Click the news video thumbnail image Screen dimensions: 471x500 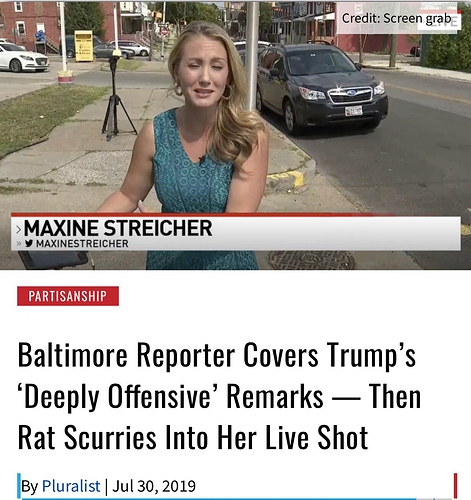click(x=235, y=135)
